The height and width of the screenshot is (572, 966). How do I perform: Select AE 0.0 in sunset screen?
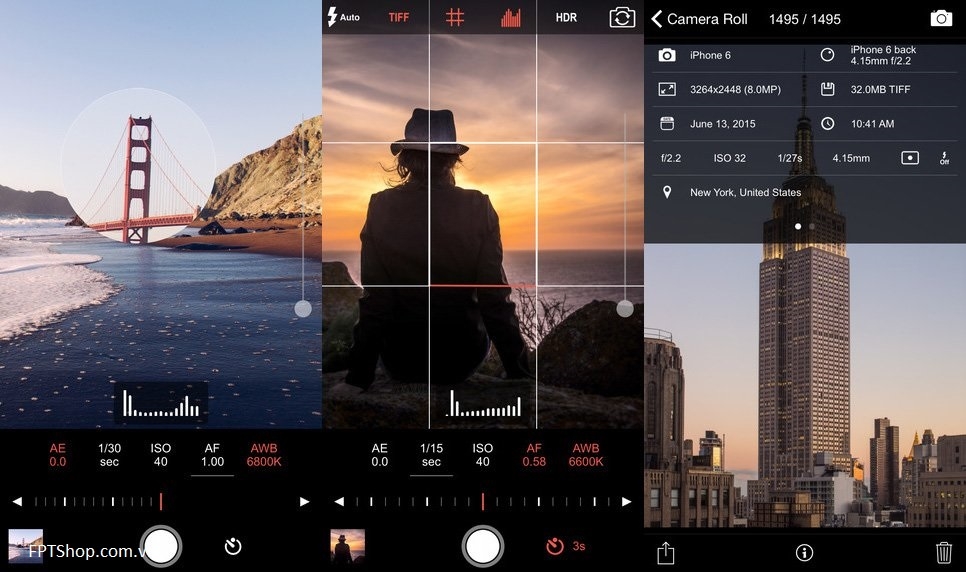tap(380, 455)
